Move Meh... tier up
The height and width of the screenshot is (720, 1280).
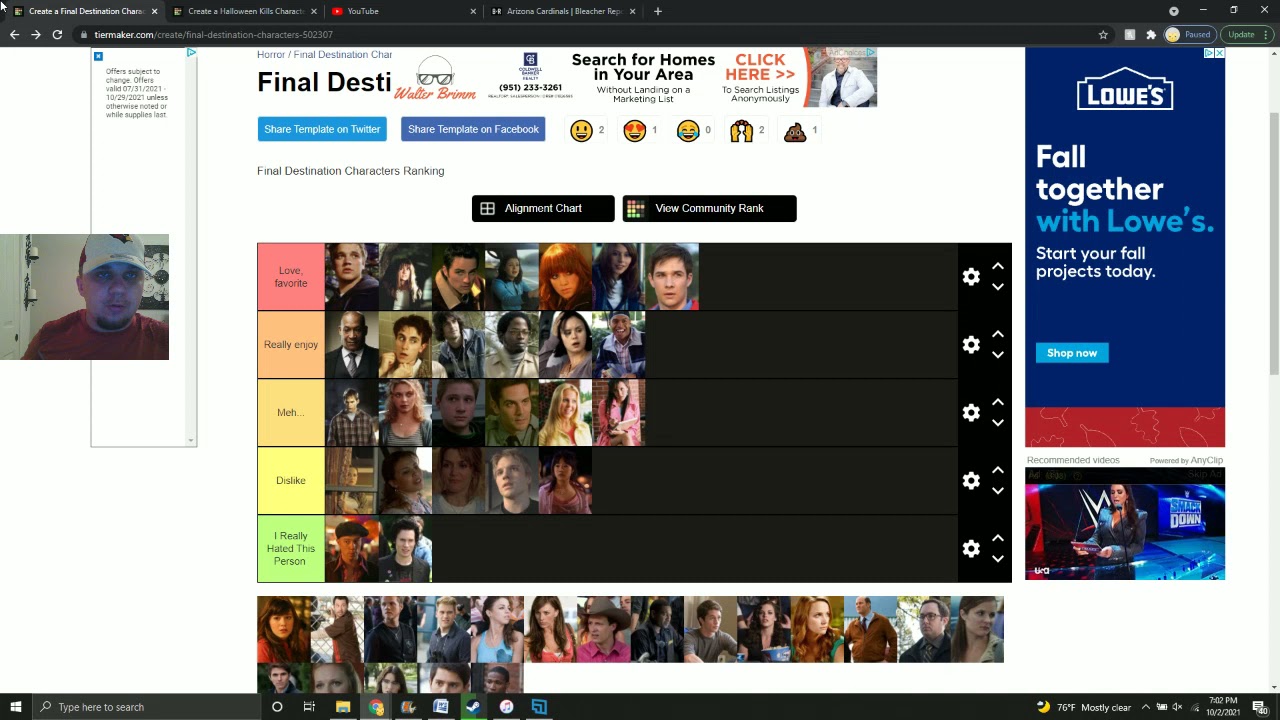(x=997, y=402)
